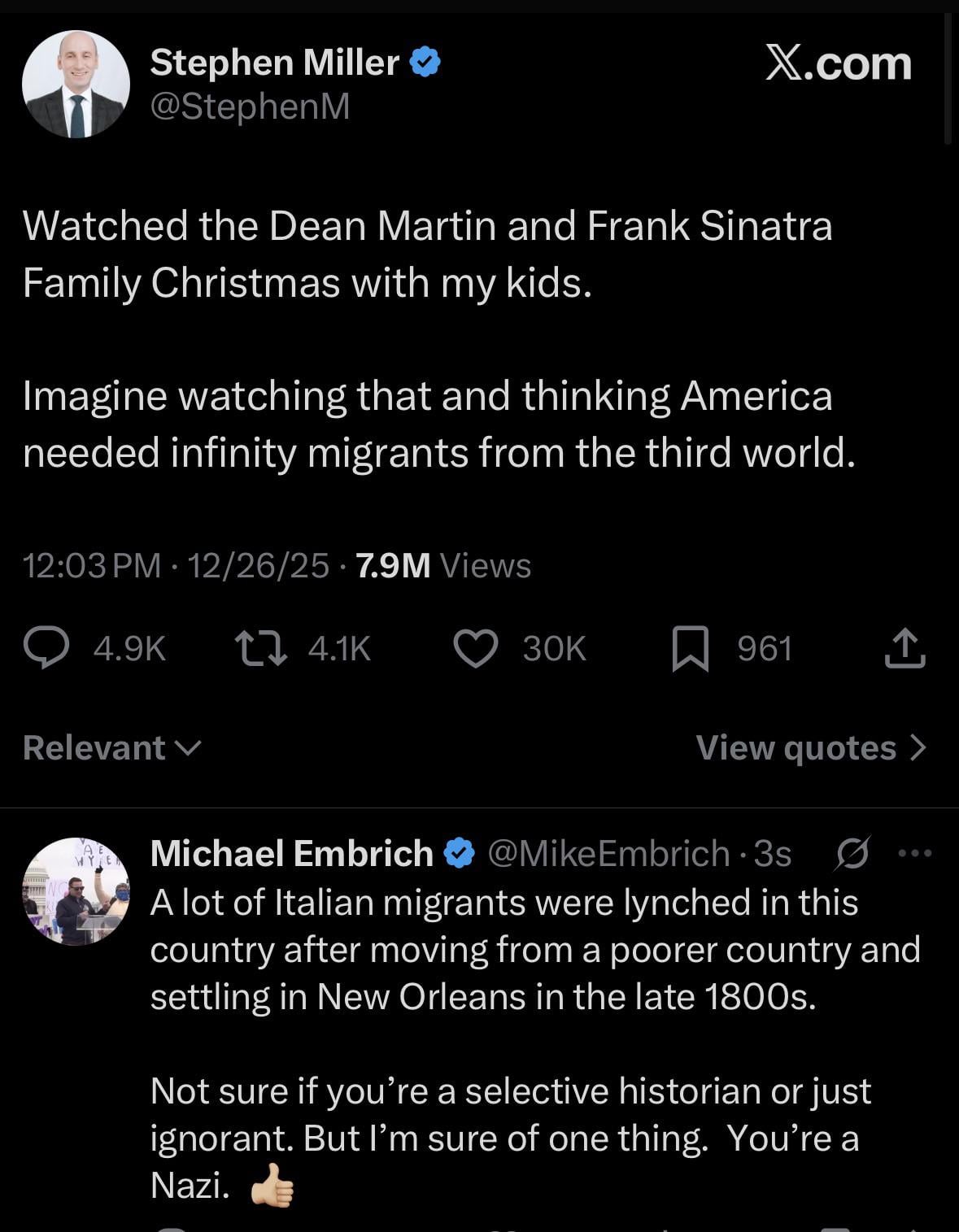
Task: Open the Stephen Miller display name
Action: (x=274, y=63)
